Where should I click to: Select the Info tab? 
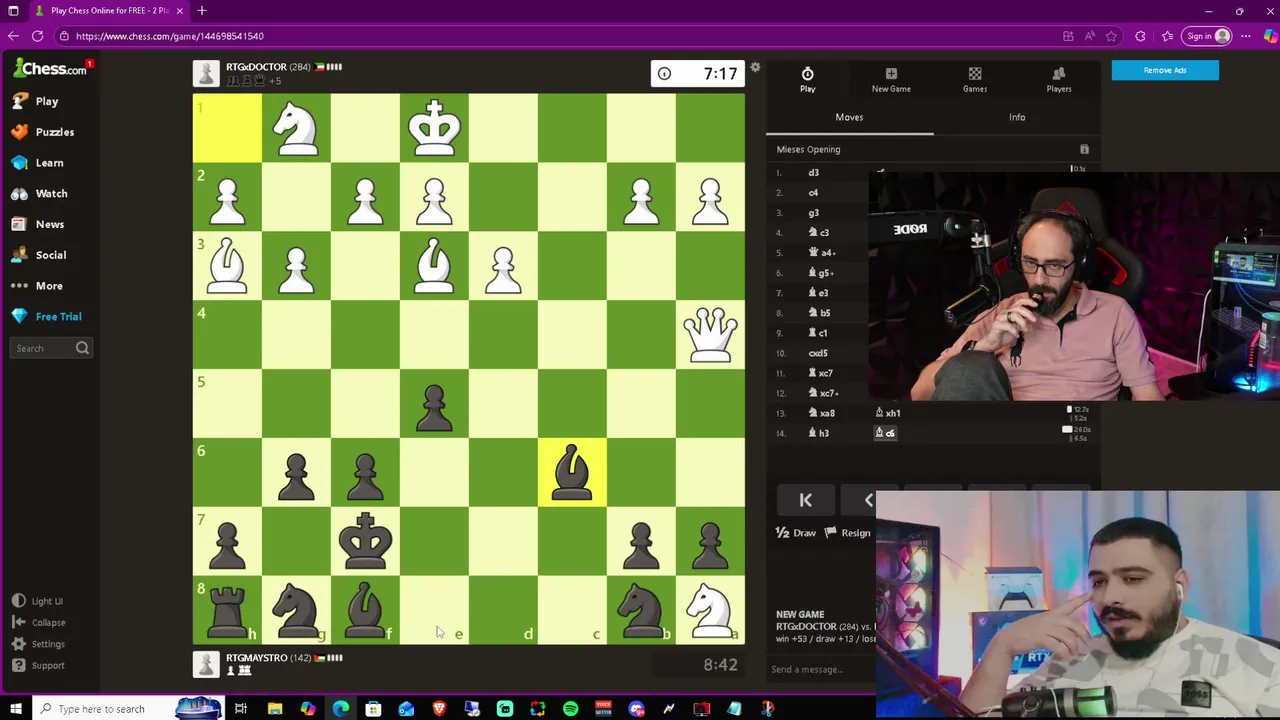tap(1017, 117)
